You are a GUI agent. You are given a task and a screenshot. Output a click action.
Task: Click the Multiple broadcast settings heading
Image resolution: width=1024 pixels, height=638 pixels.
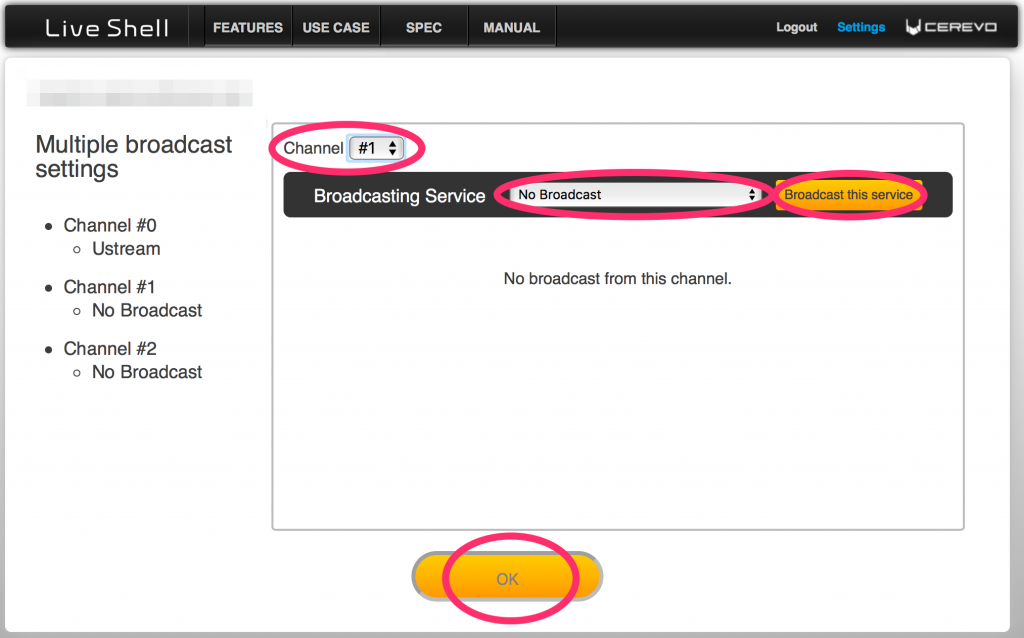pyautogui.click(x=134, y=157)
